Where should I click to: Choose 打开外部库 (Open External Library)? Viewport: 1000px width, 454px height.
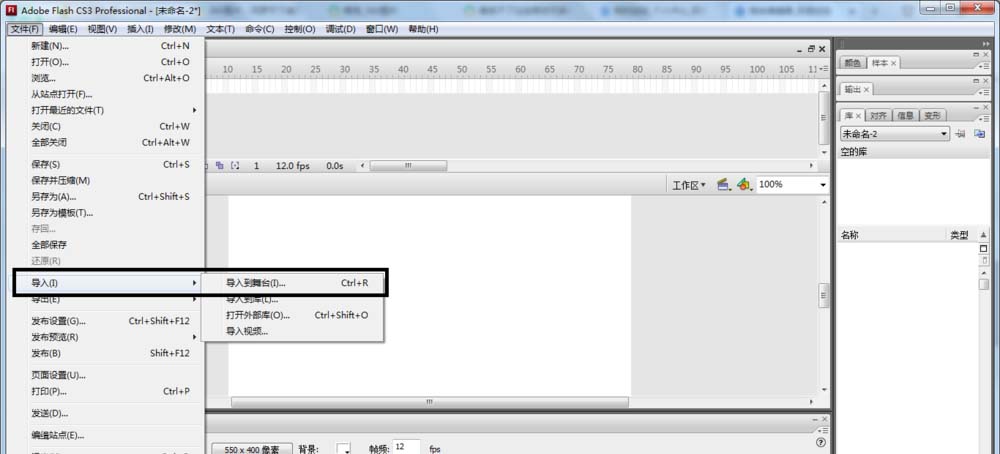(x=293, y=315)
